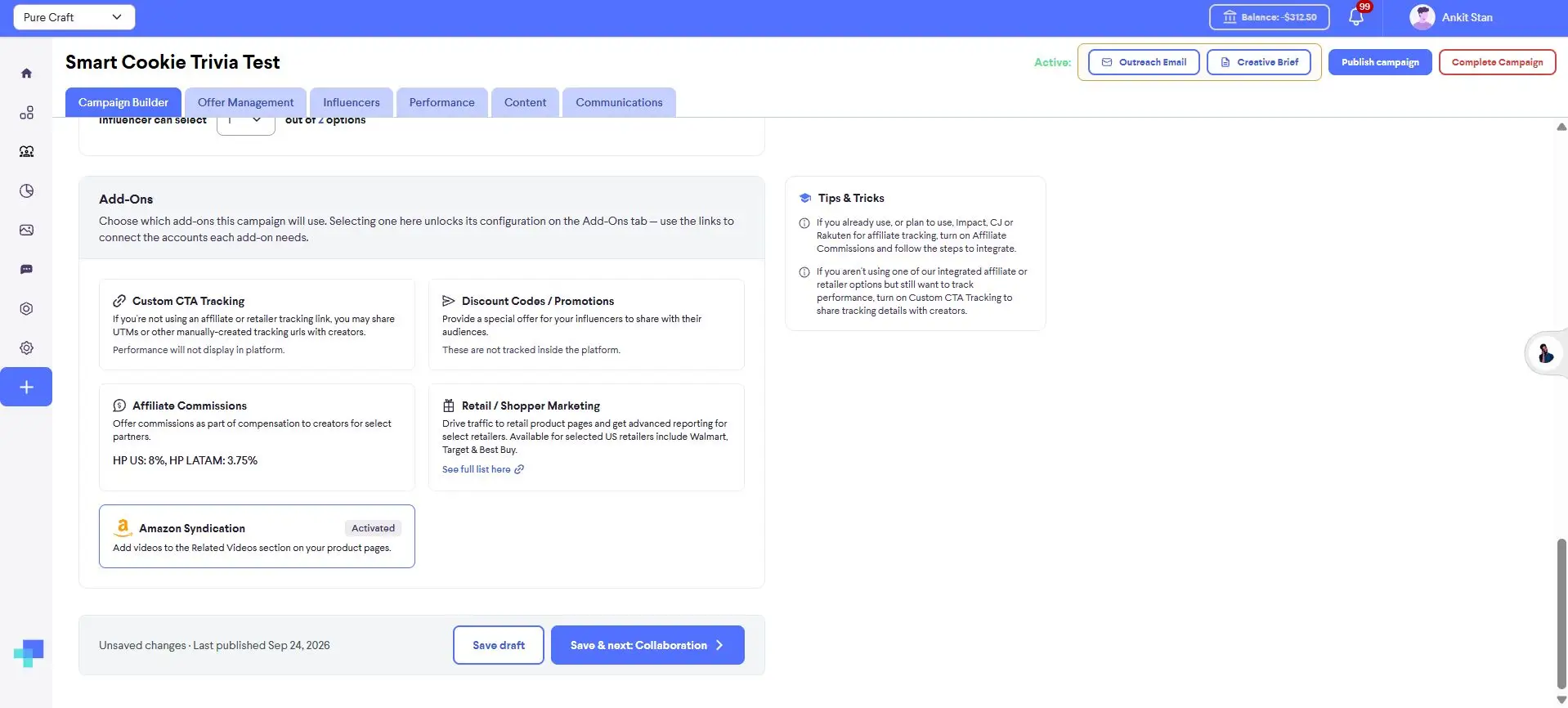This screenshot has height=708, width=1568.
Task: Click the Activated badge on Amazon Syndication
Action: (373, 528)
